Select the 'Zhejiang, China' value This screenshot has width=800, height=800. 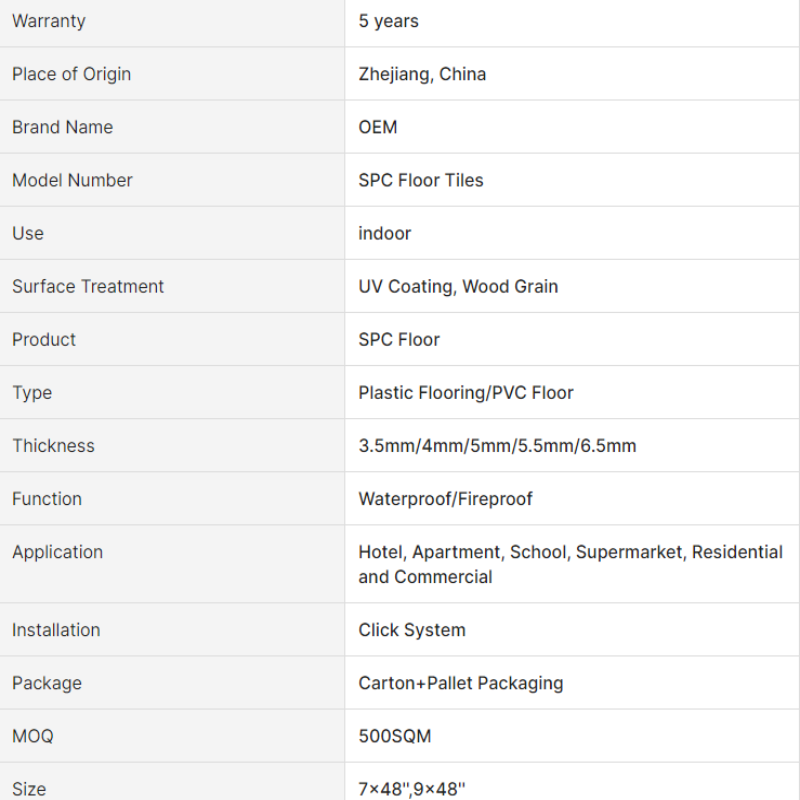coord(422,74)
